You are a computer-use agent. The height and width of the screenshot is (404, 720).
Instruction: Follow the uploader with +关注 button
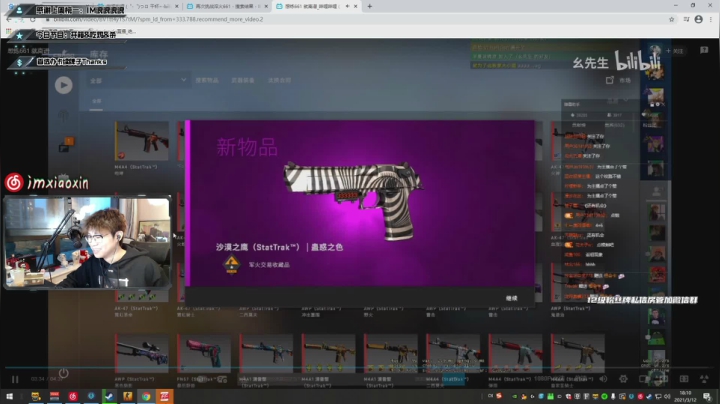pyautogui.click(x=675, y=51)
